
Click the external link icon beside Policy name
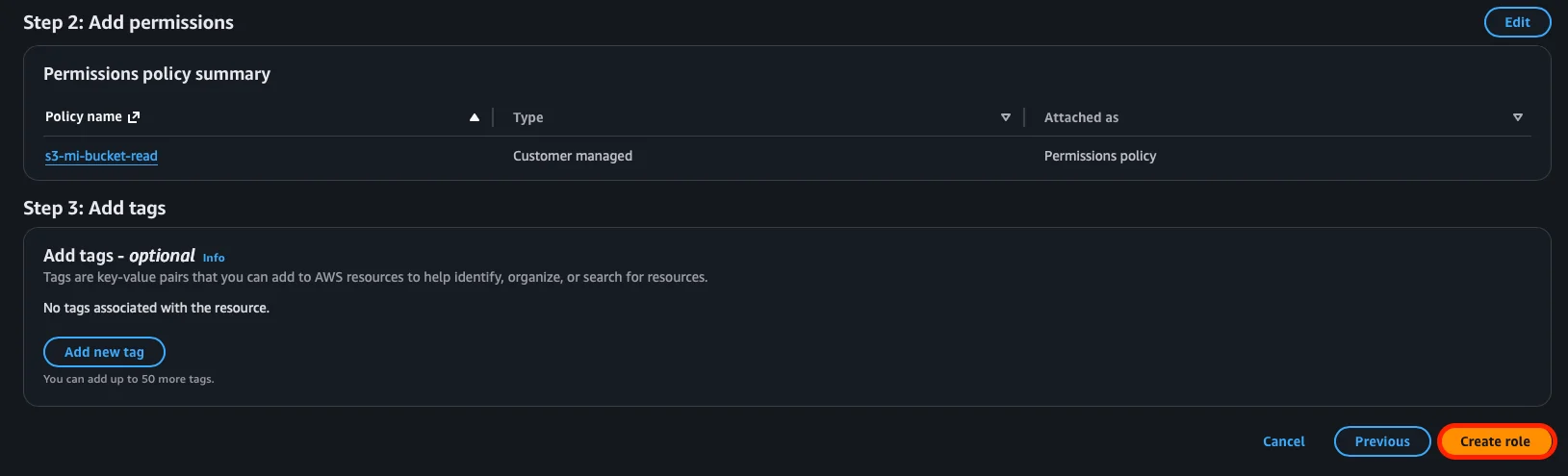click(134, 117)
